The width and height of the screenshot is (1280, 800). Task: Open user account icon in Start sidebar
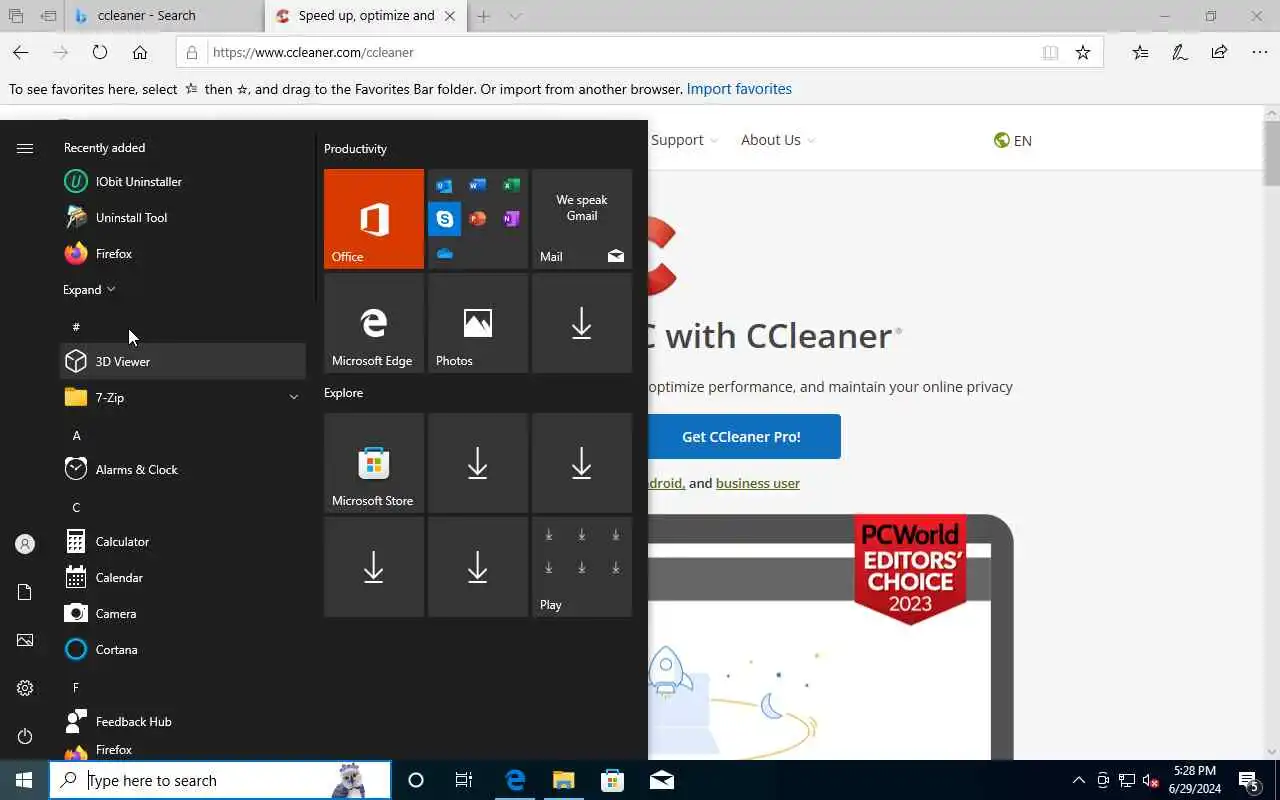pos(25,544)
